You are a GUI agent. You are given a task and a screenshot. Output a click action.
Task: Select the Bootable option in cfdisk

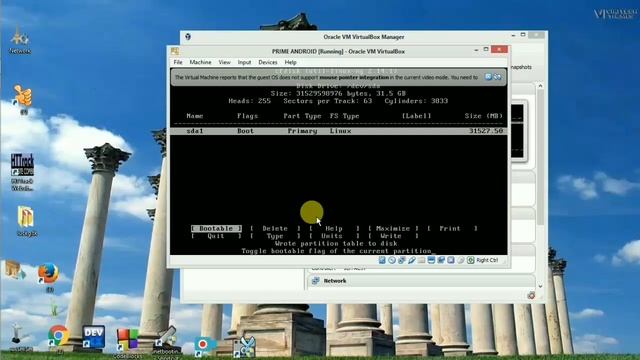pos(216,229)
